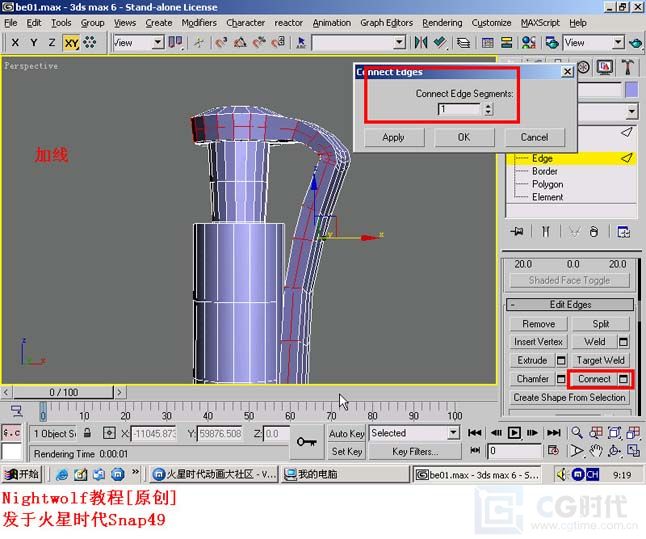Click the Play Animation button
Screen dimensions: 646x539
click(514, 433)
